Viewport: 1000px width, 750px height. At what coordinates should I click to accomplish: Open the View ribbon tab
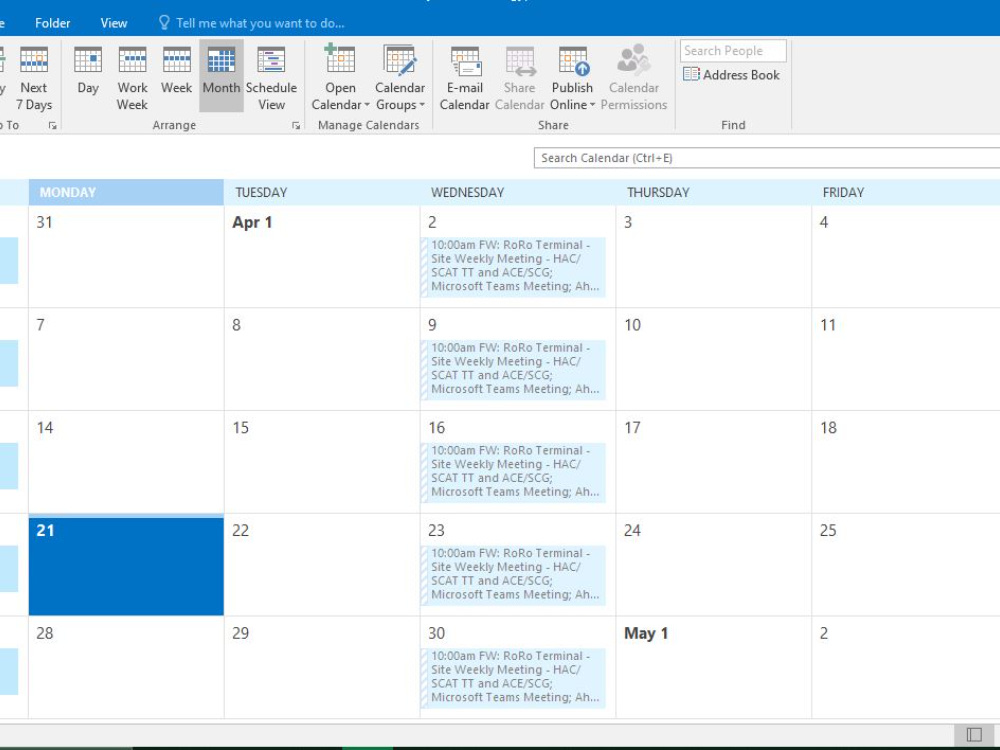pos(114,23)
